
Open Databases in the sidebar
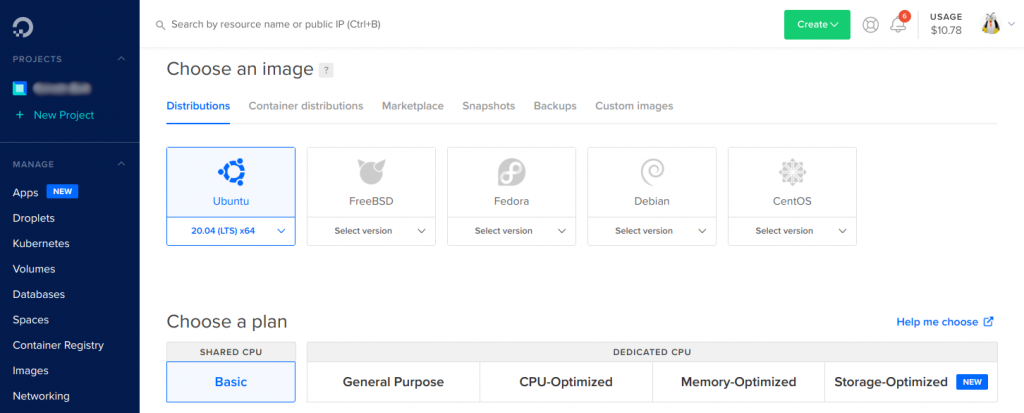coord(39,295)
